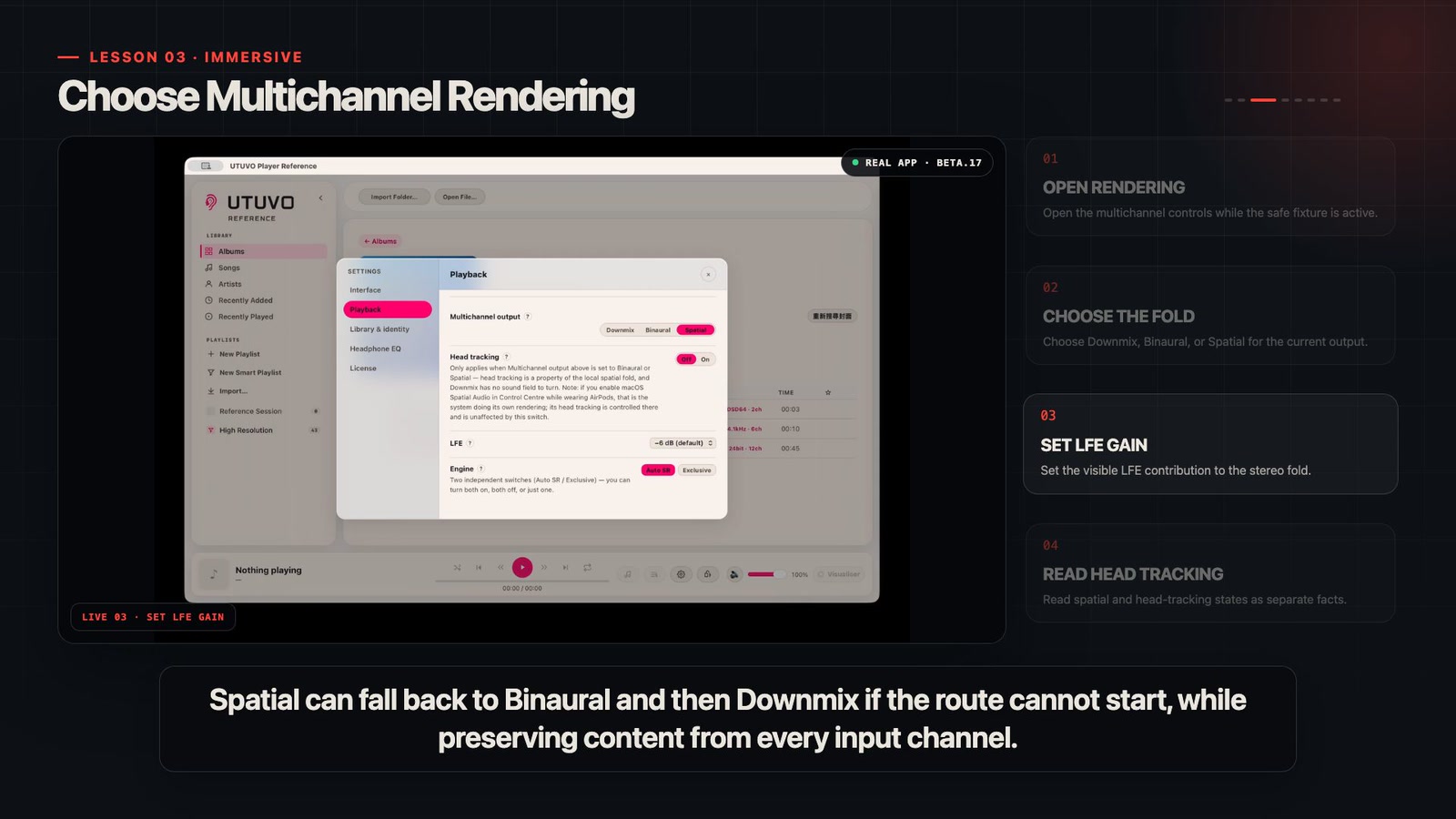Open the Library & identity settings tab
The height and width of the screenshot is (819, 1456).
tap(388, 329)
